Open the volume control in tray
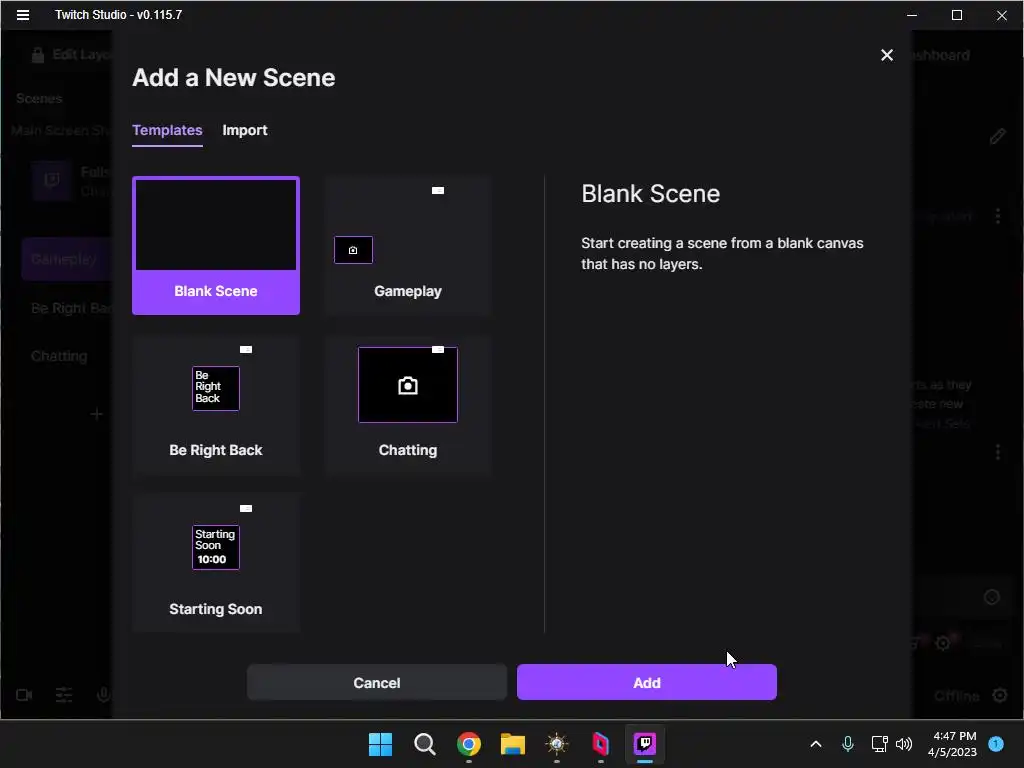This screenshot has height=768, width=1024. point(904,744)
